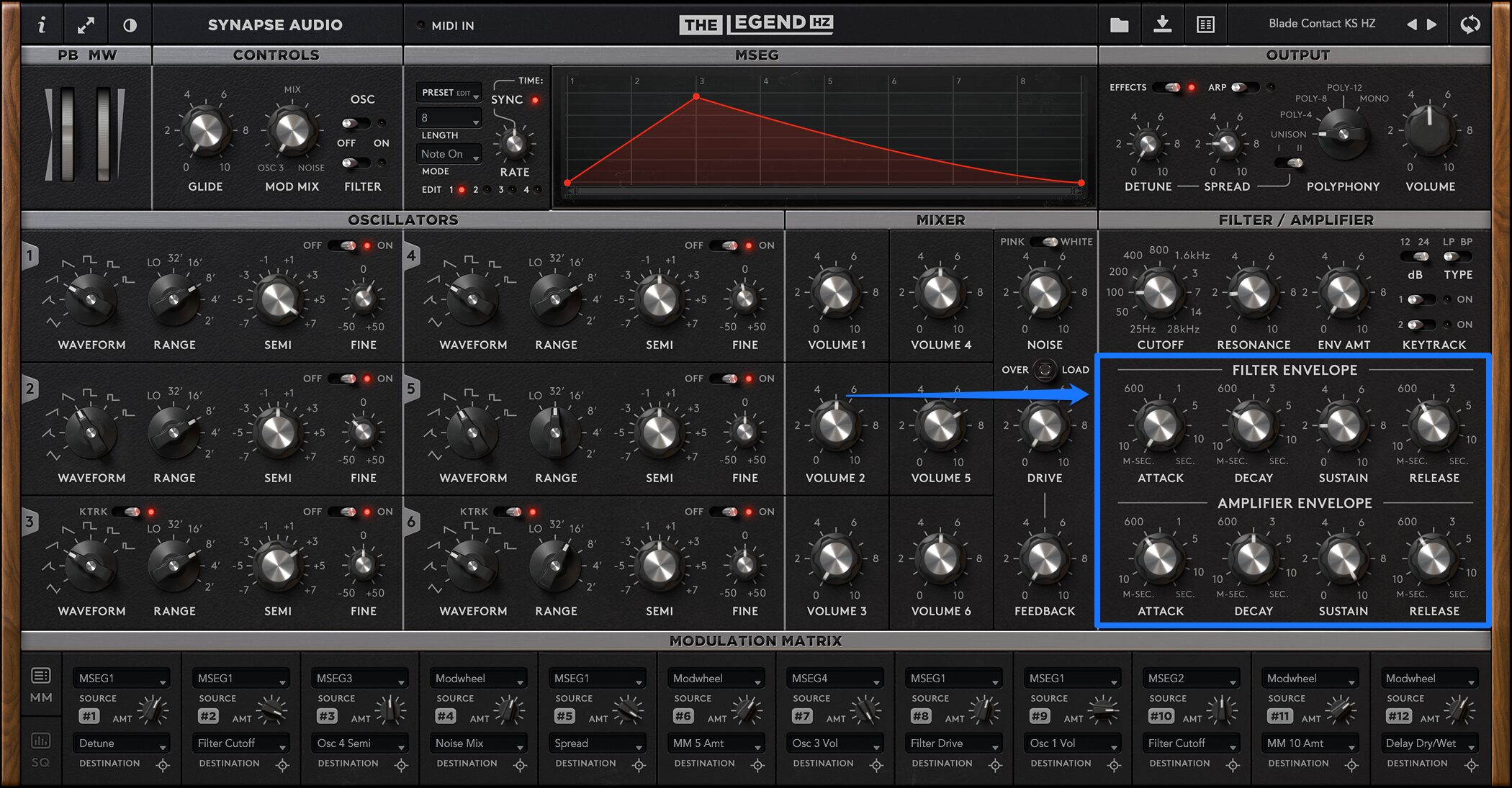
Task: Open the MSEG Preset dropdown
Action: click(449, 92)
